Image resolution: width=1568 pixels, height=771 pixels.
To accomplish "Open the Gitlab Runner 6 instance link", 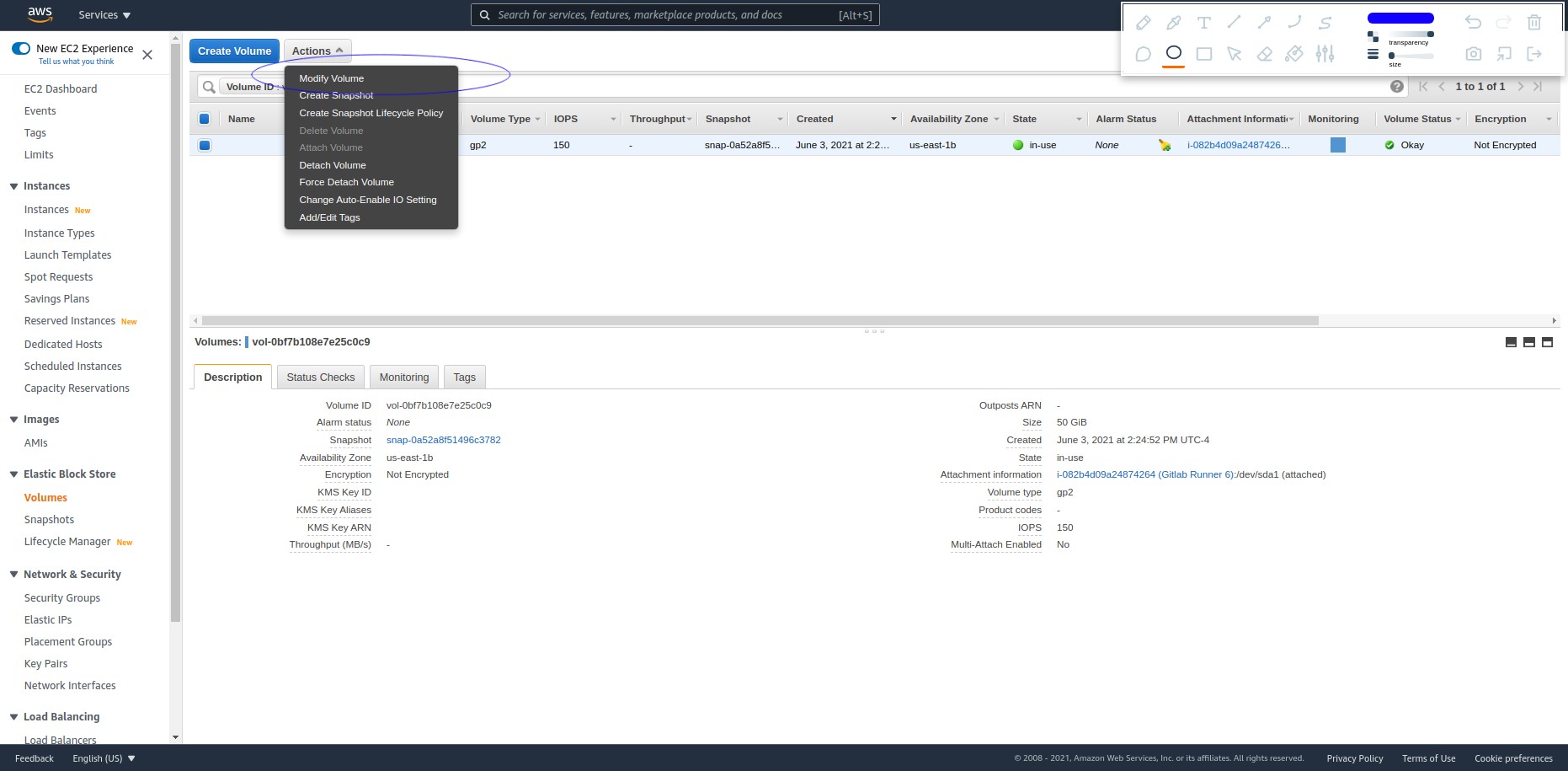I will pyautogui.click(x=1145, y=474).
